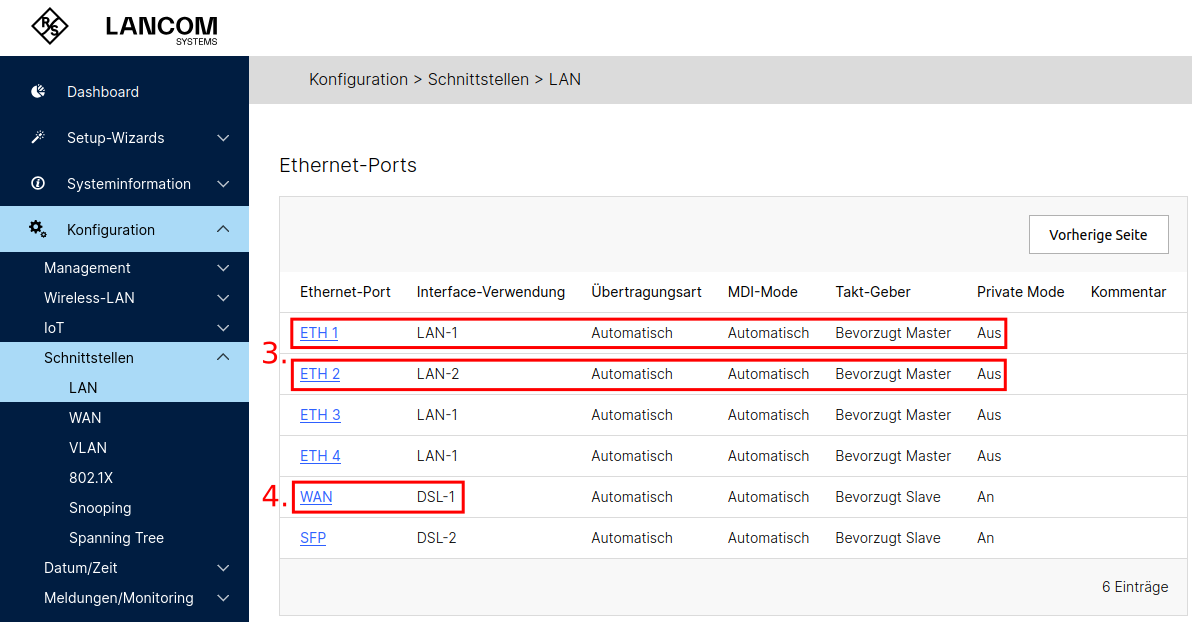Expand the Management chevron
This screenshot has width=1192, height=622.
click(223, 268)
